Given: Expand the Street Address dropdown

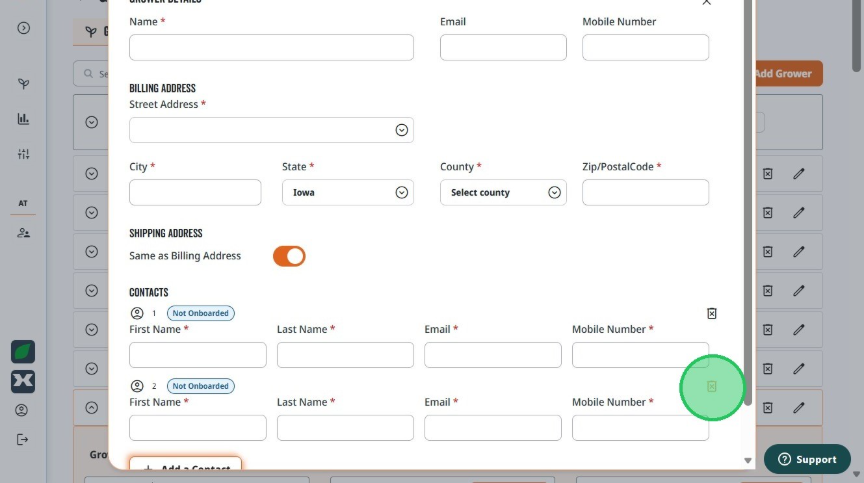Looking at the screenshot, I should [401, 130].
